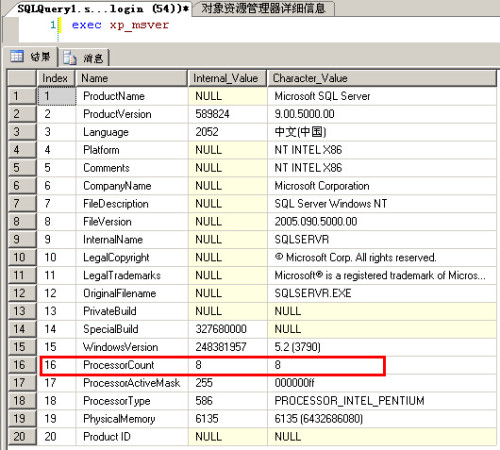Click the ProductName cell

tap(132, 96)
